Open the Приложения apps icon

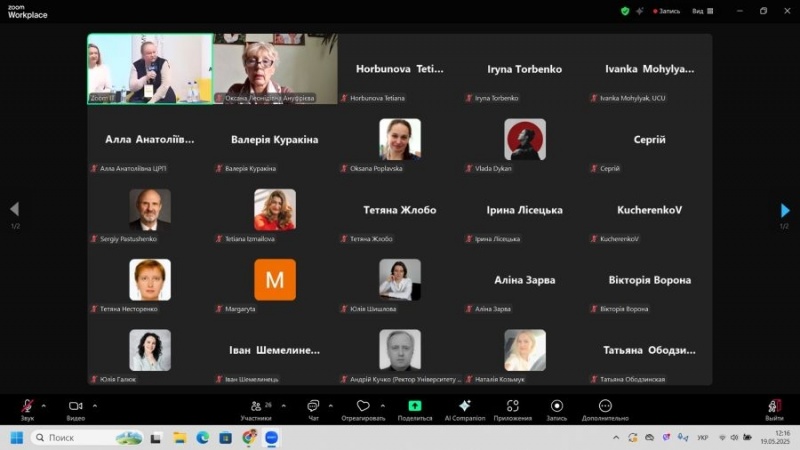point(512,406)
